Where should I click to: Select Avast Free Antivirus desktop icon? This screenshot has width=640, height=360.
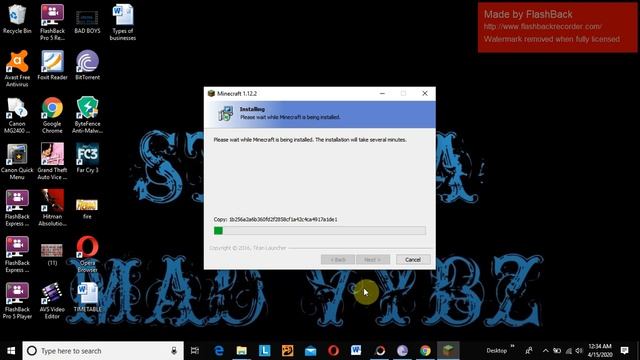pos(17,69)
